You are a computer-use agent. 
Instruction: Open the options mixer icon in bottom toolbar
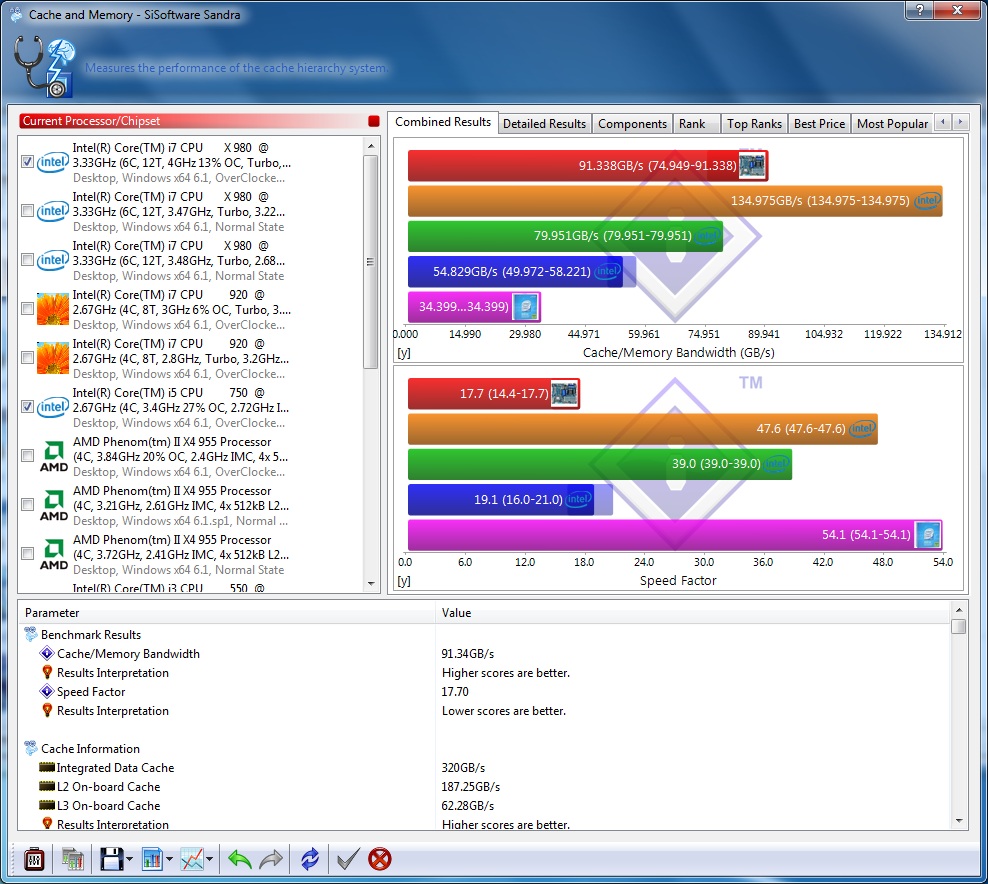click(34, 859)
